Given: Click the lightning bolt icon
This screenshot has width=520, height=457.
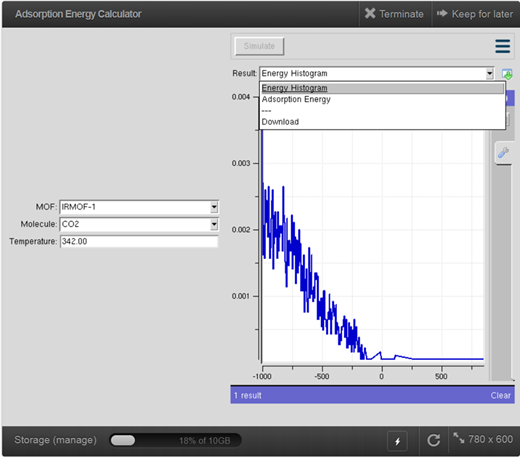Looking at the screenshot, I should click(397, 441).
